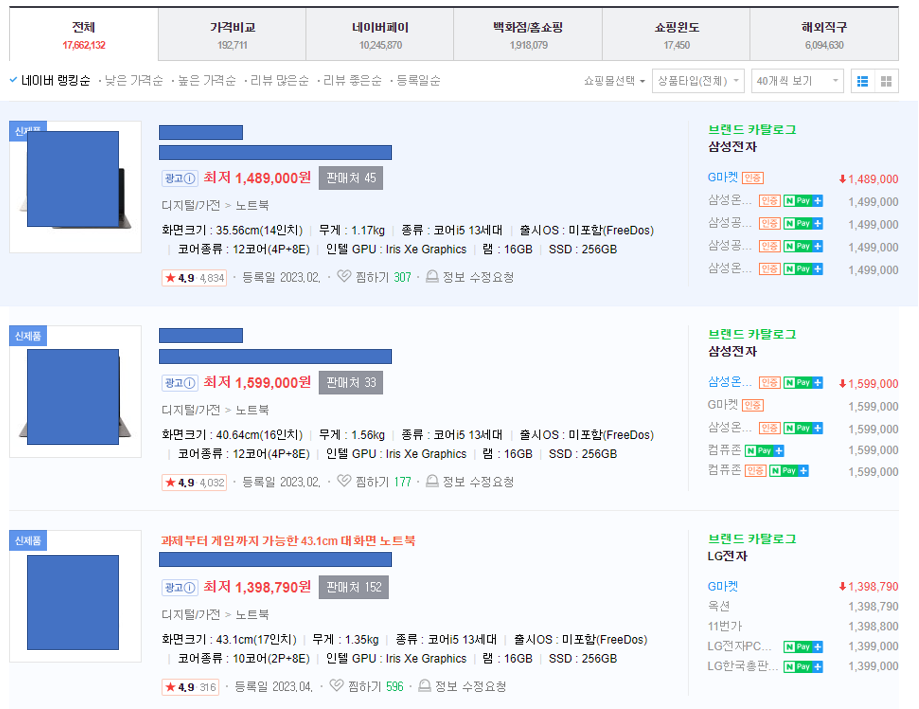The image size is (919, 709).
Task: Click star rating 4.9 with 4,834 reviews
Action: 194,278
